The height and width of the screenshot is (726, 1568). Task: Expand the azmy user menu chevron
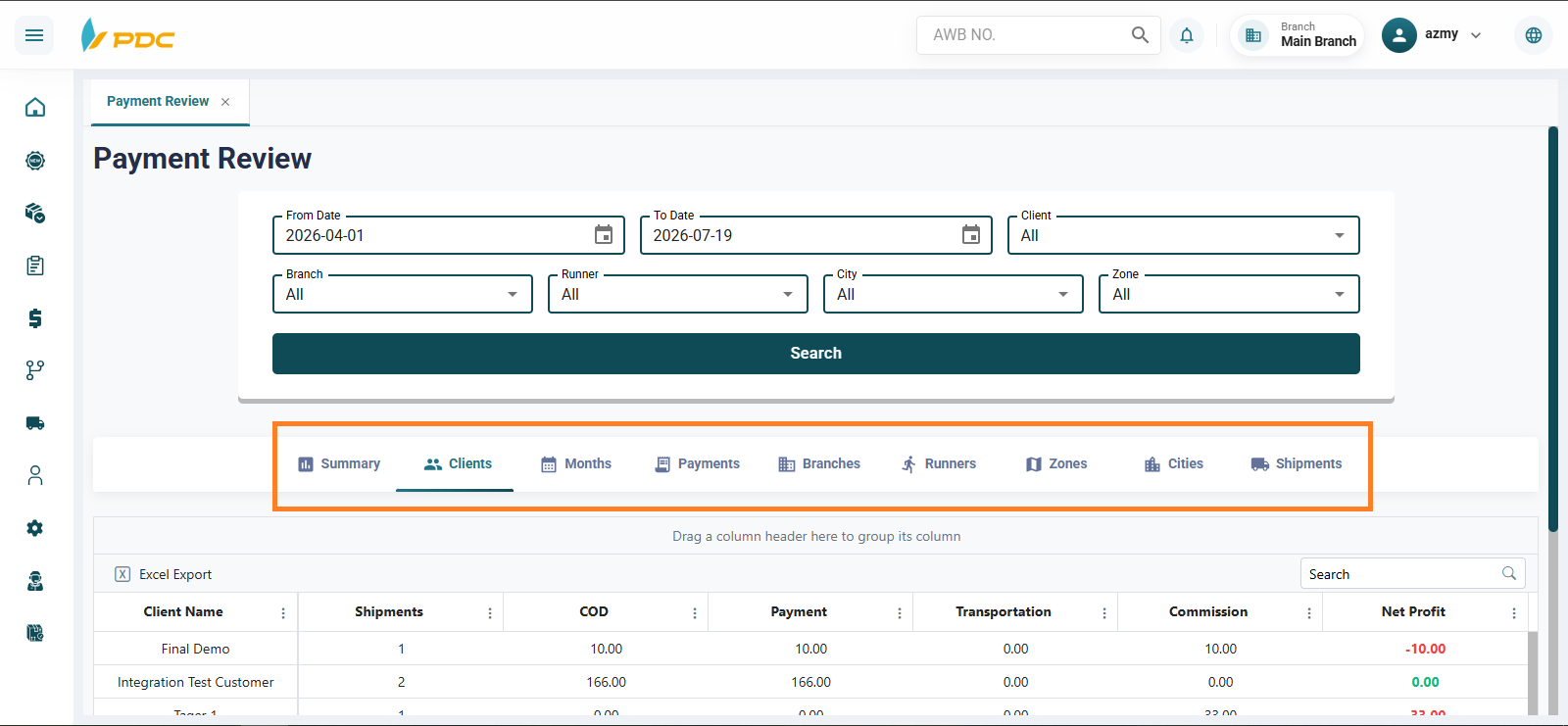click(1476, 35)
